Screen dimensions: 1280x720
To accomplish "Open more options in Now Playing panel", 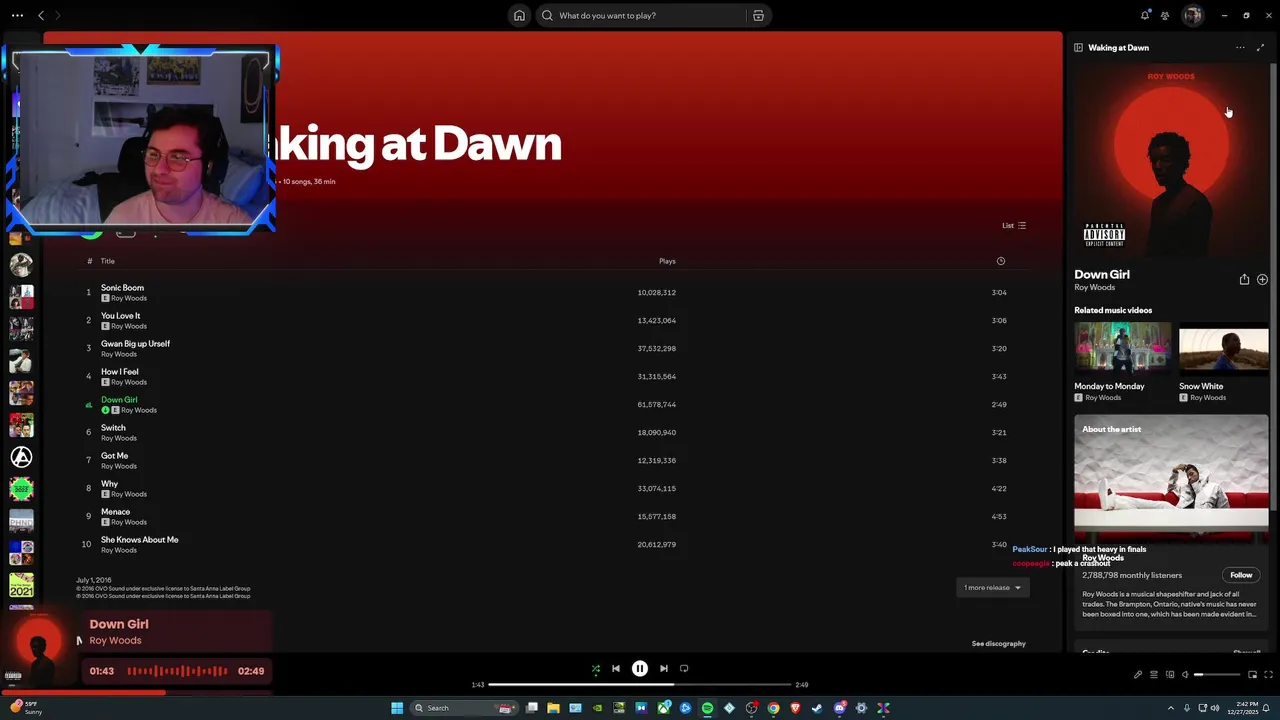I will (1240, 48).
